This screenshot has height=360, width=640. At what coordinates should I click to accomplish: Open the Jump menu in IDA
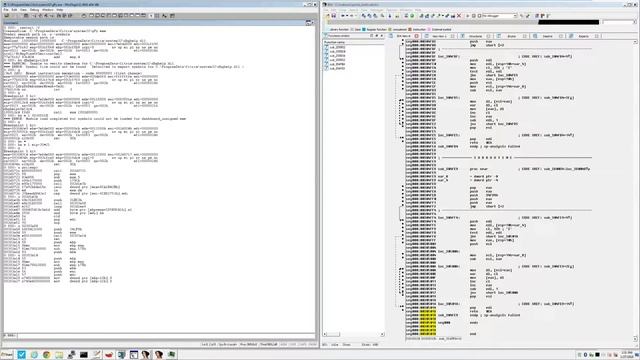coord(343,9)
